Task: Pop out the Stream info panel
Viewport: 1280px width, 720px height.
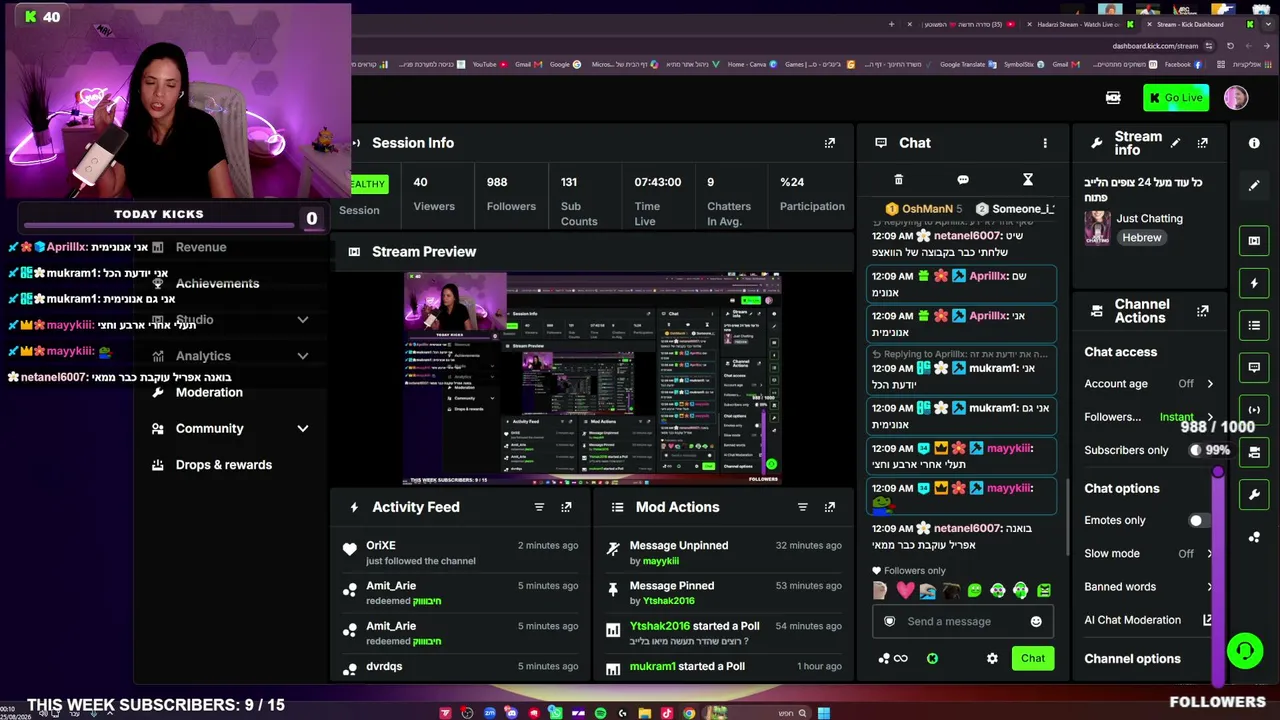Action: 1203,143
